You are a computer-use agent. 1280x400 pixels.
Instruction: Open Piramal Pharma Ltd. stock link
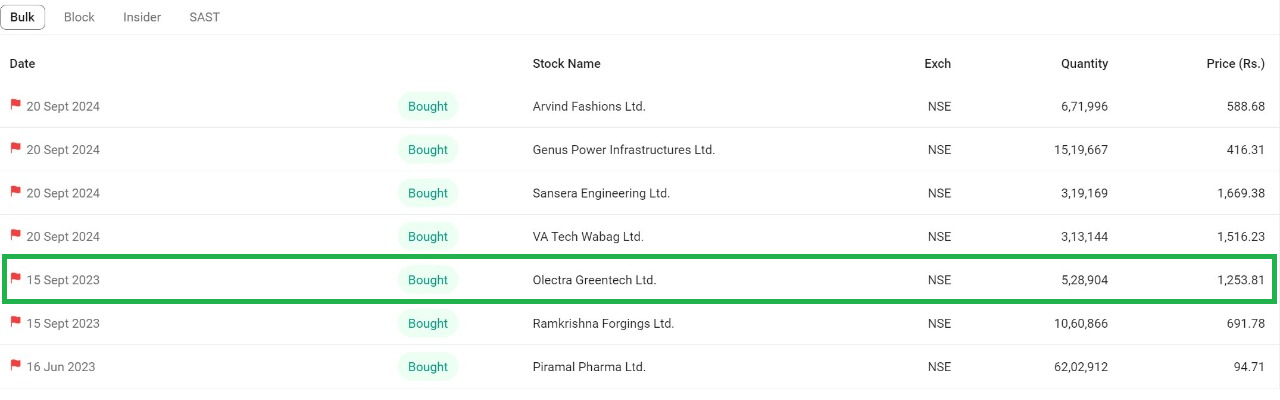point(589,367)
